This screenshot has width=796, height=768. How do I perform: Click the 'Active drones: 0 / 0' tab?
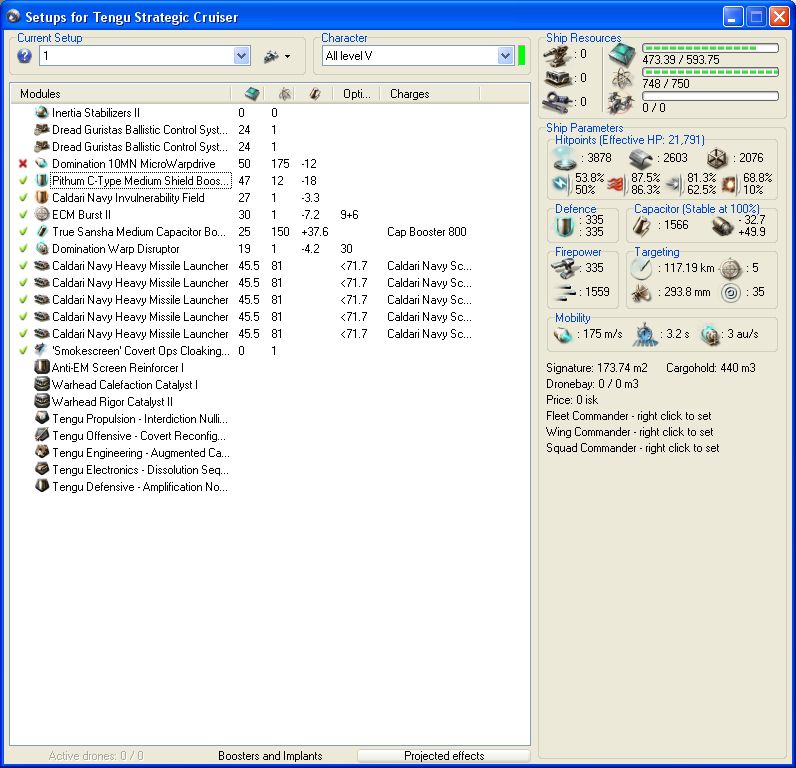point(96,756)
